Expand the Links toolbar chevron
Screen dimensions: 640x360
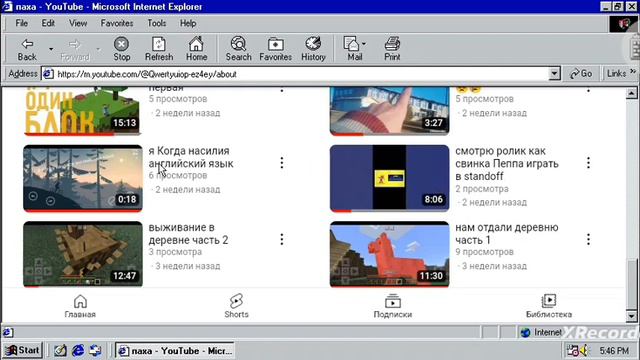(x=633, y=71)
